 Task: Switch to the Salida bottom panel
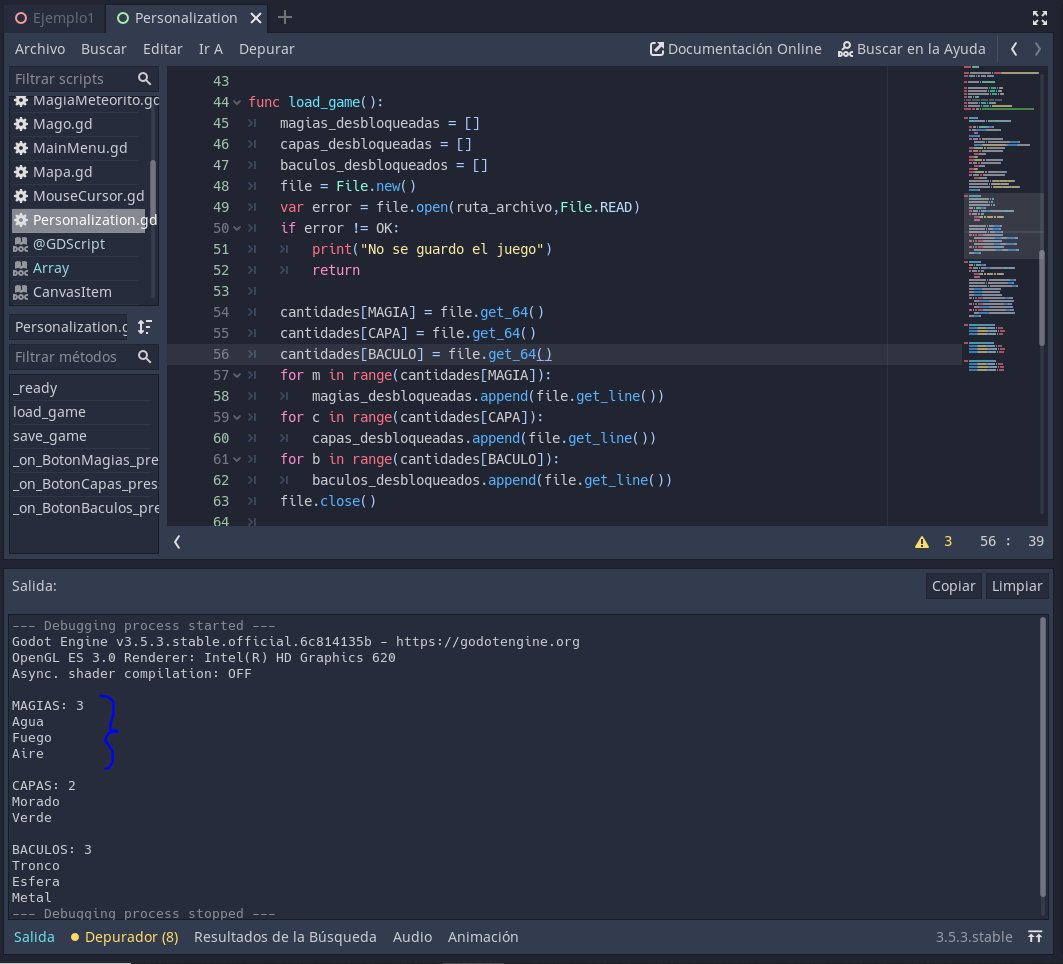click(34, 937)
